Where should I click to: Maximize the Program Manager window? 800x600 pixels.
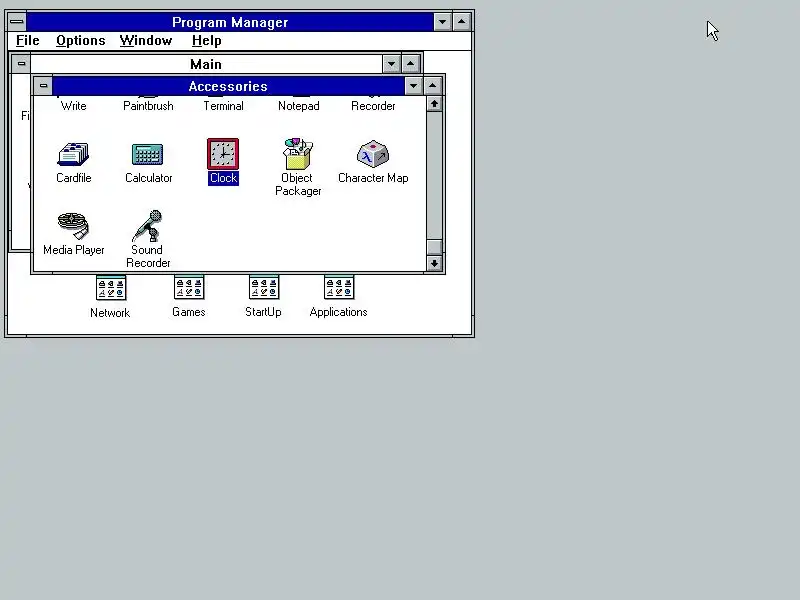pos(462,22)
